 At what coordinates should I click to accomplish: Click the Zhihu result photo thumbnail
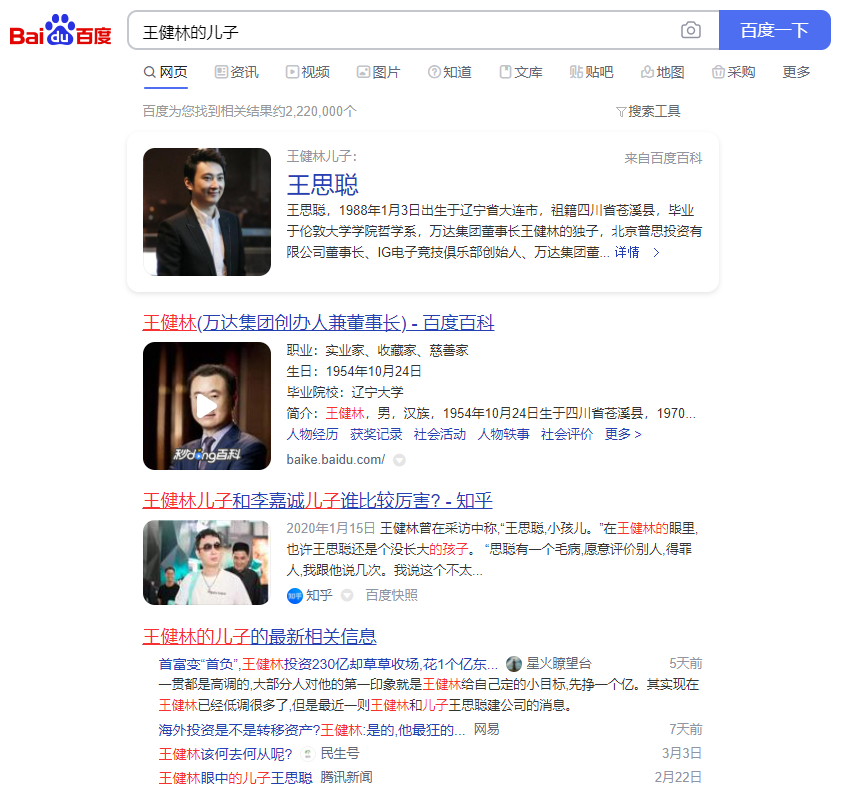pyautogui.click(x=206, y=562)
